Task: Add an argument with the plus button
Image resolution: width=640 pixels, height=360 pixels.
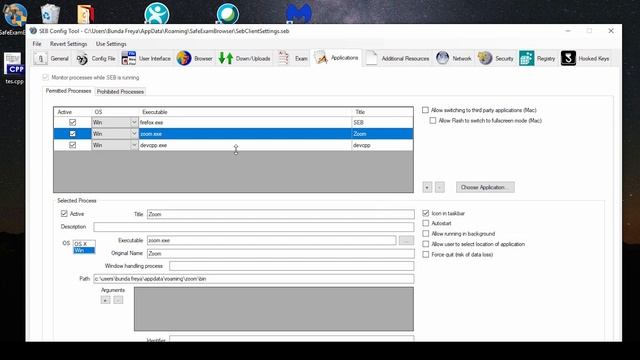Action: click(x=105, y=300)
